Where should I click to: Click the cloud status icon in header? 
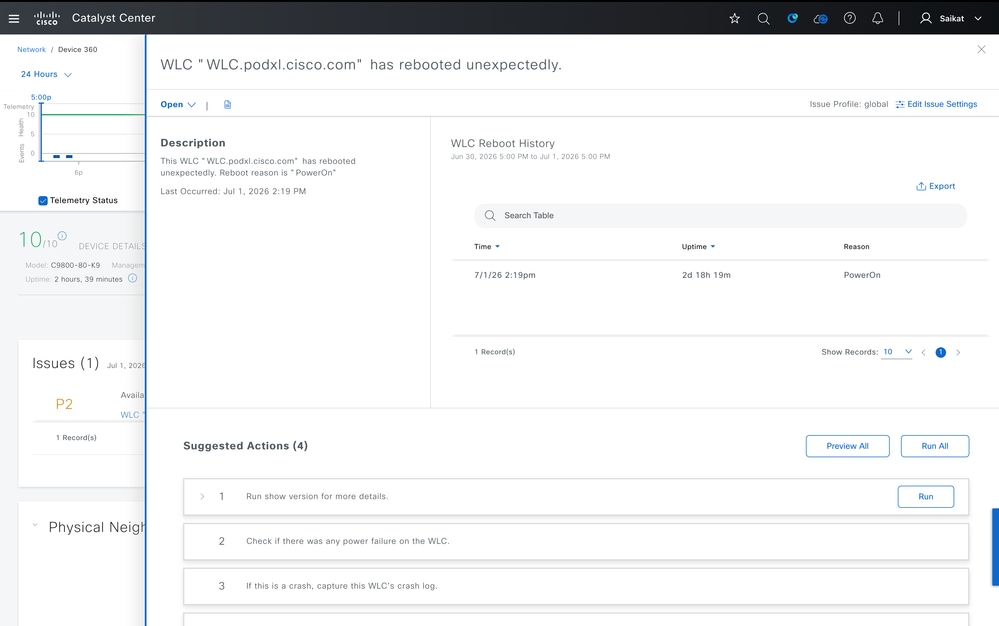tap(821, 18)
